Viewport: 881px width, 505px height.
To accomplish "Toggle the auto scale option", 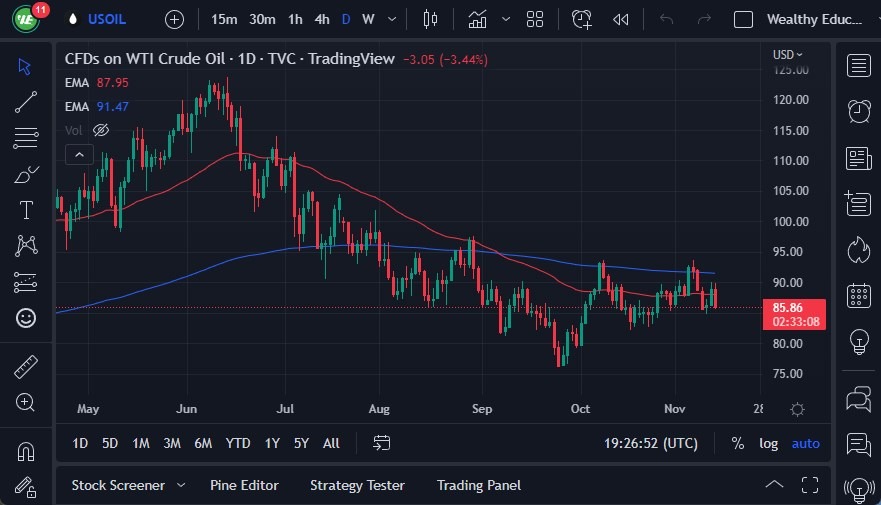I will 805,443.
